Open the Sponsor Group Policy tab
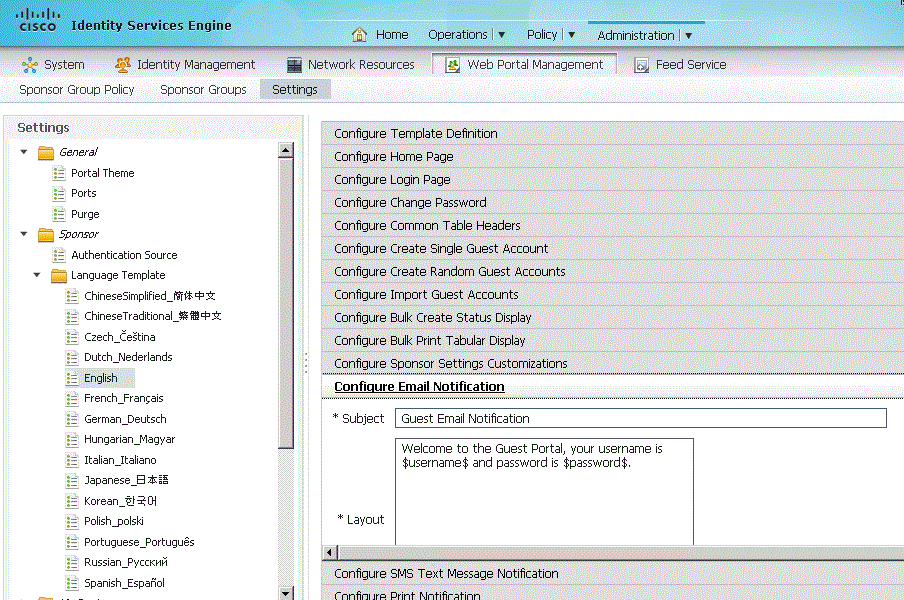Viewport: 904px width, 600px height. (77, 90)
